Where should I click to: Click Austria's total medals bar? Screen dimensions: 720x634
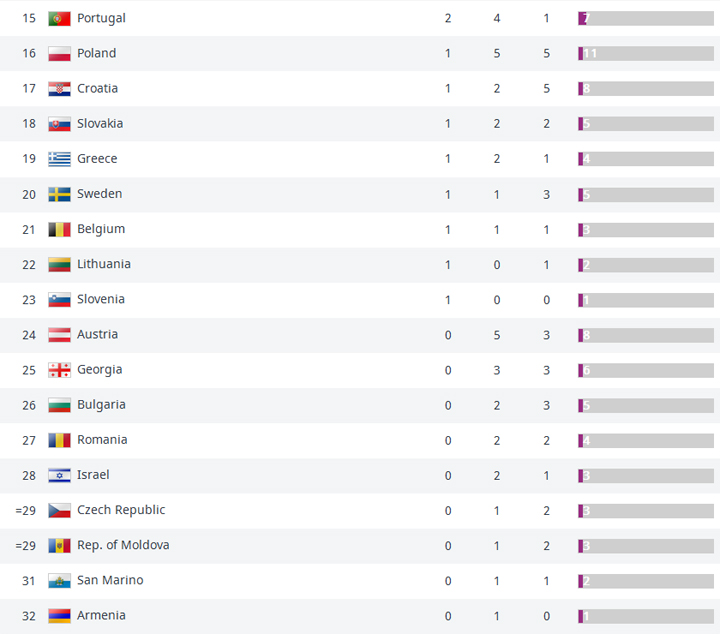(x=645, y=335)
